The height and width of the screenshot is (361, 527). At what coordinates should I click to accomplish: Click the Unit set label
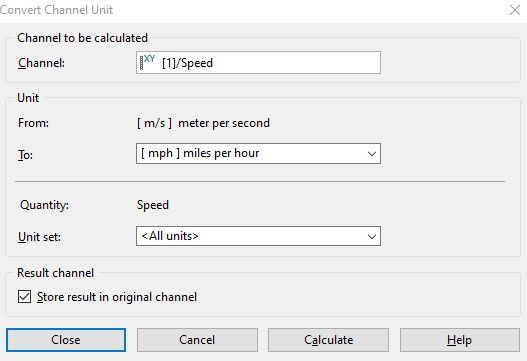tap(39, 237)
